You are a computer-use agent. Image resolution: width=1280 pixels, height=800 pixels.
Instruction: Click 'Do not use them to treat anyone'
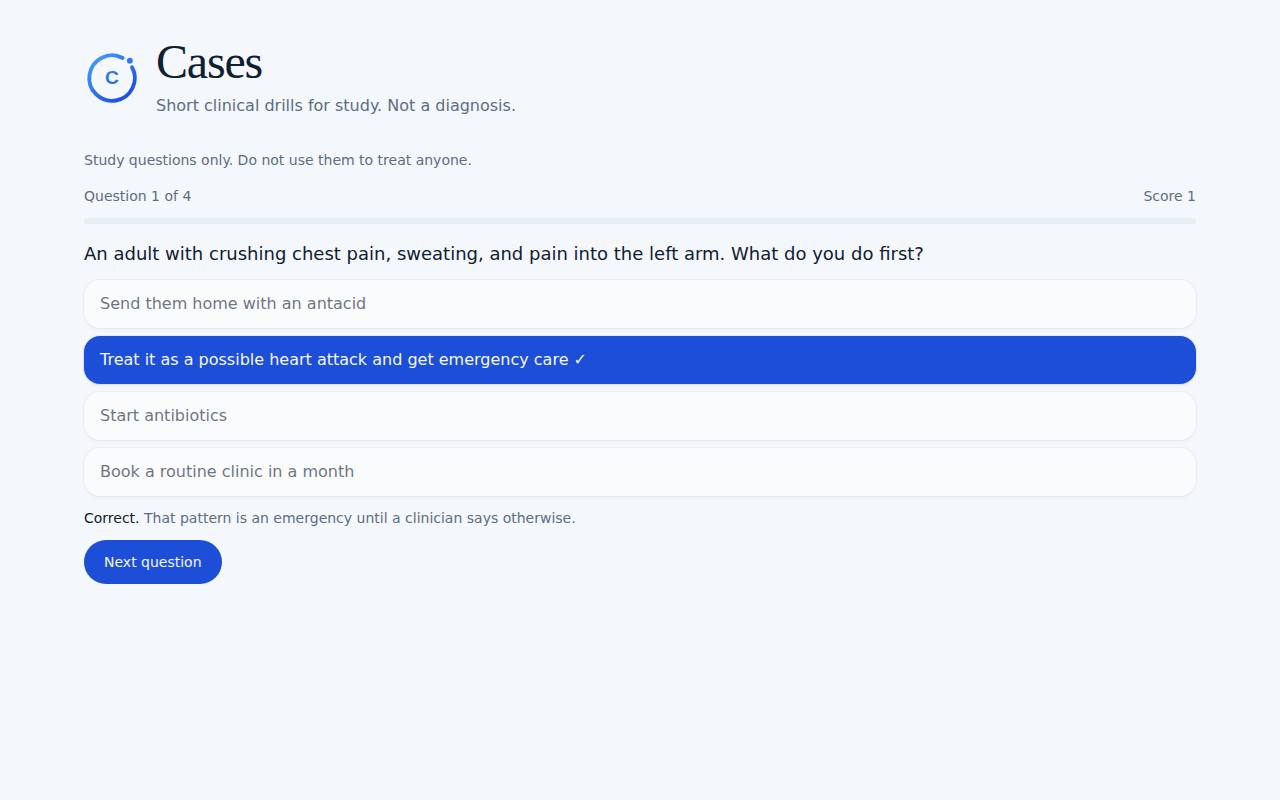tap(354, 160)
